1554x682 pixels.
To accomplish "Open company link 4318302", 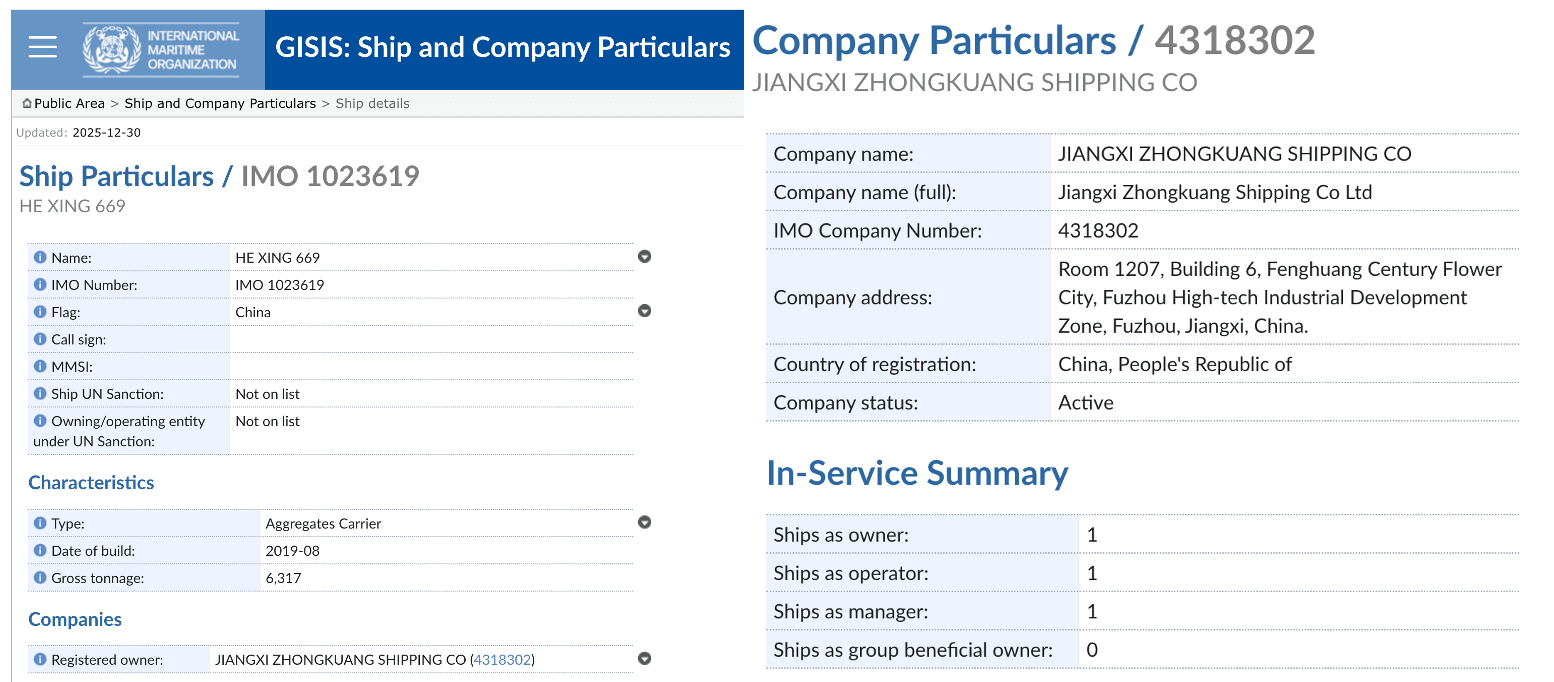I will pyautogui.click(x=502, y=660).
